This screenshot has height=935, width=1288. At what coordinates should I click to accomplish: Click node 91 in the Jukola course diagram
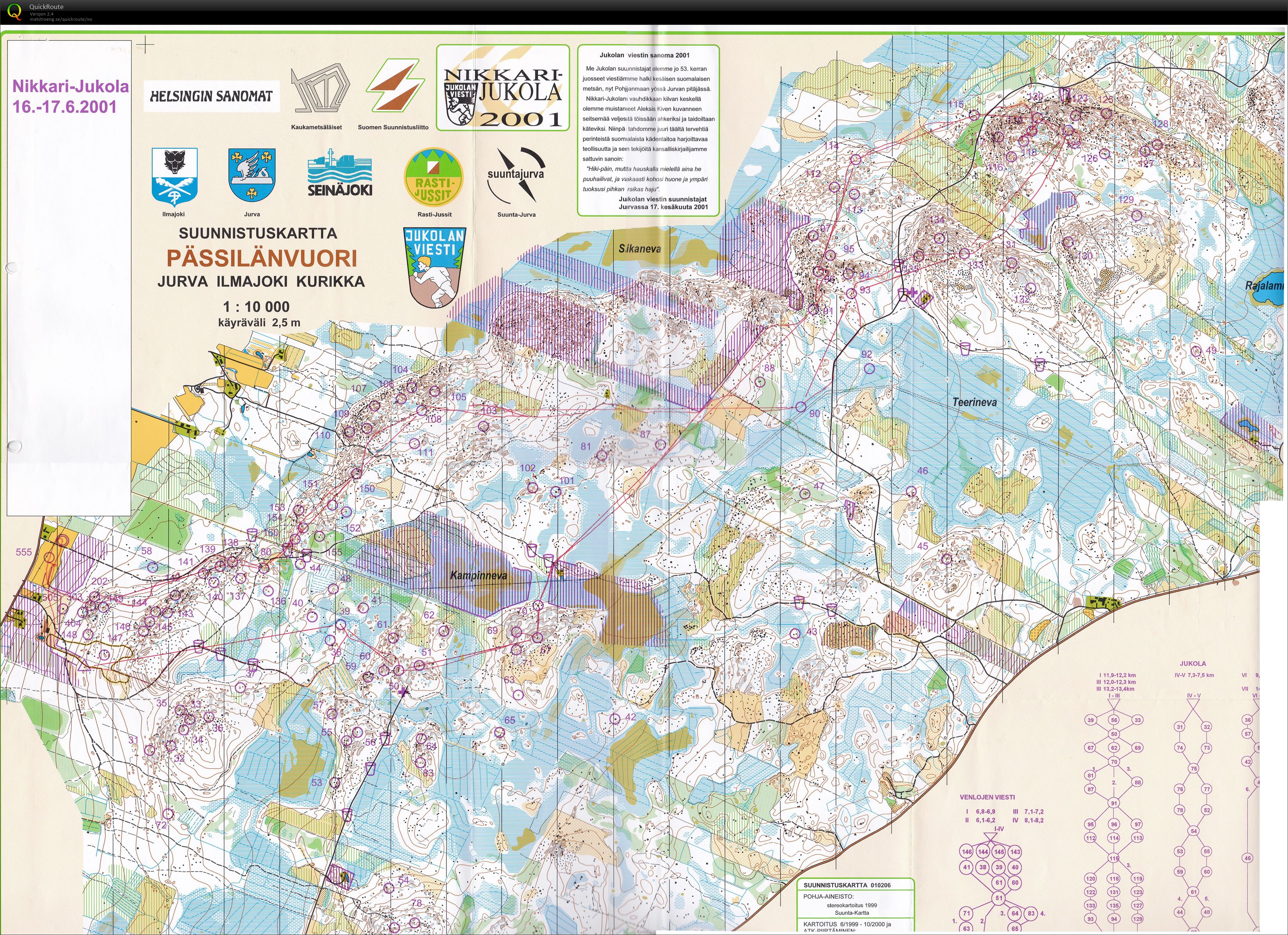click(x=1114, y=803)
